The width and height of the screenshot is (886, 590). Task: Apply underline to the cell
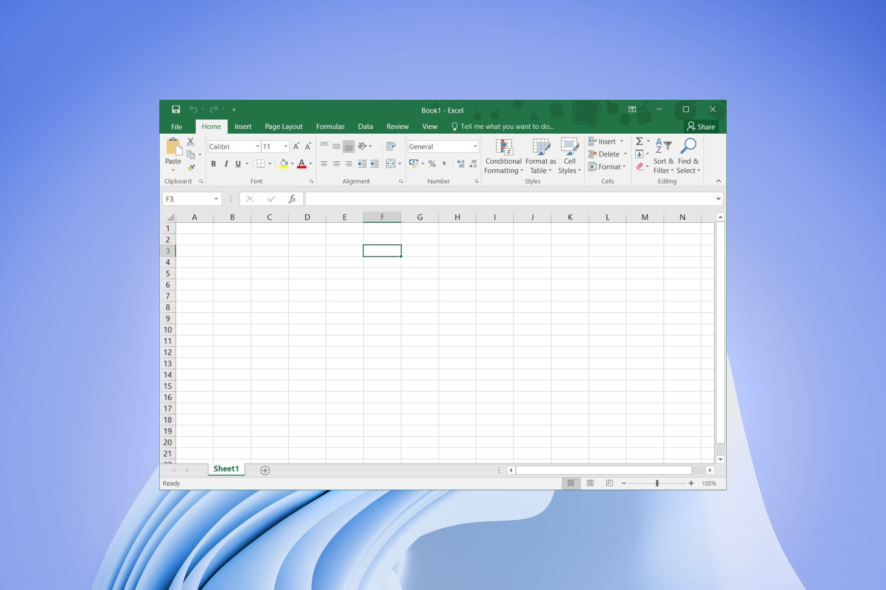237,164
